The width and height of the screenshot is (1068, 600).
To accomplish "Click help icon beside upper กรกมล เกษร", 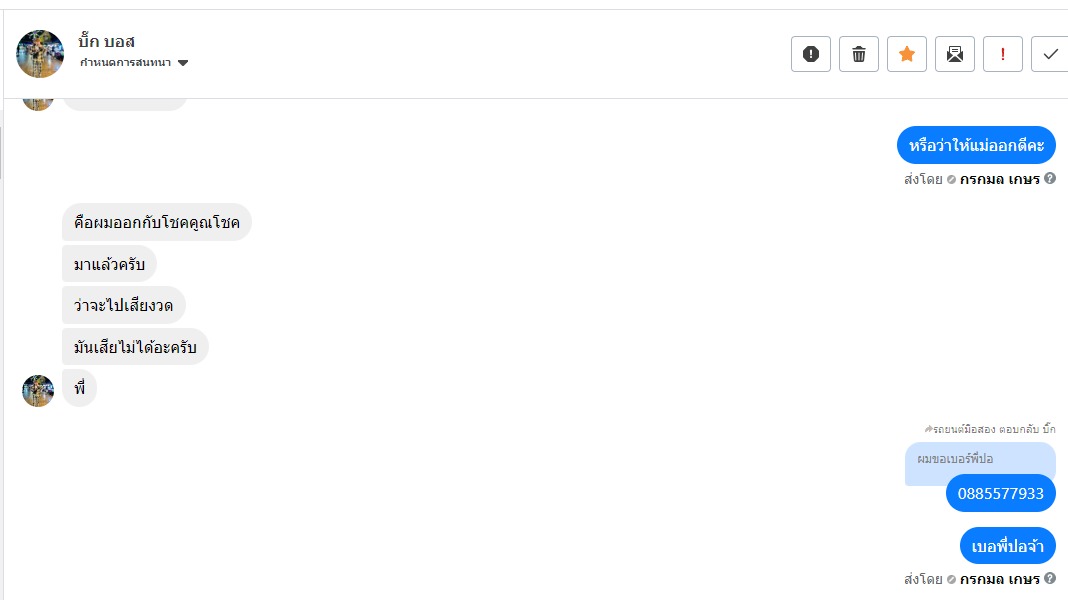I will 1050,179.
